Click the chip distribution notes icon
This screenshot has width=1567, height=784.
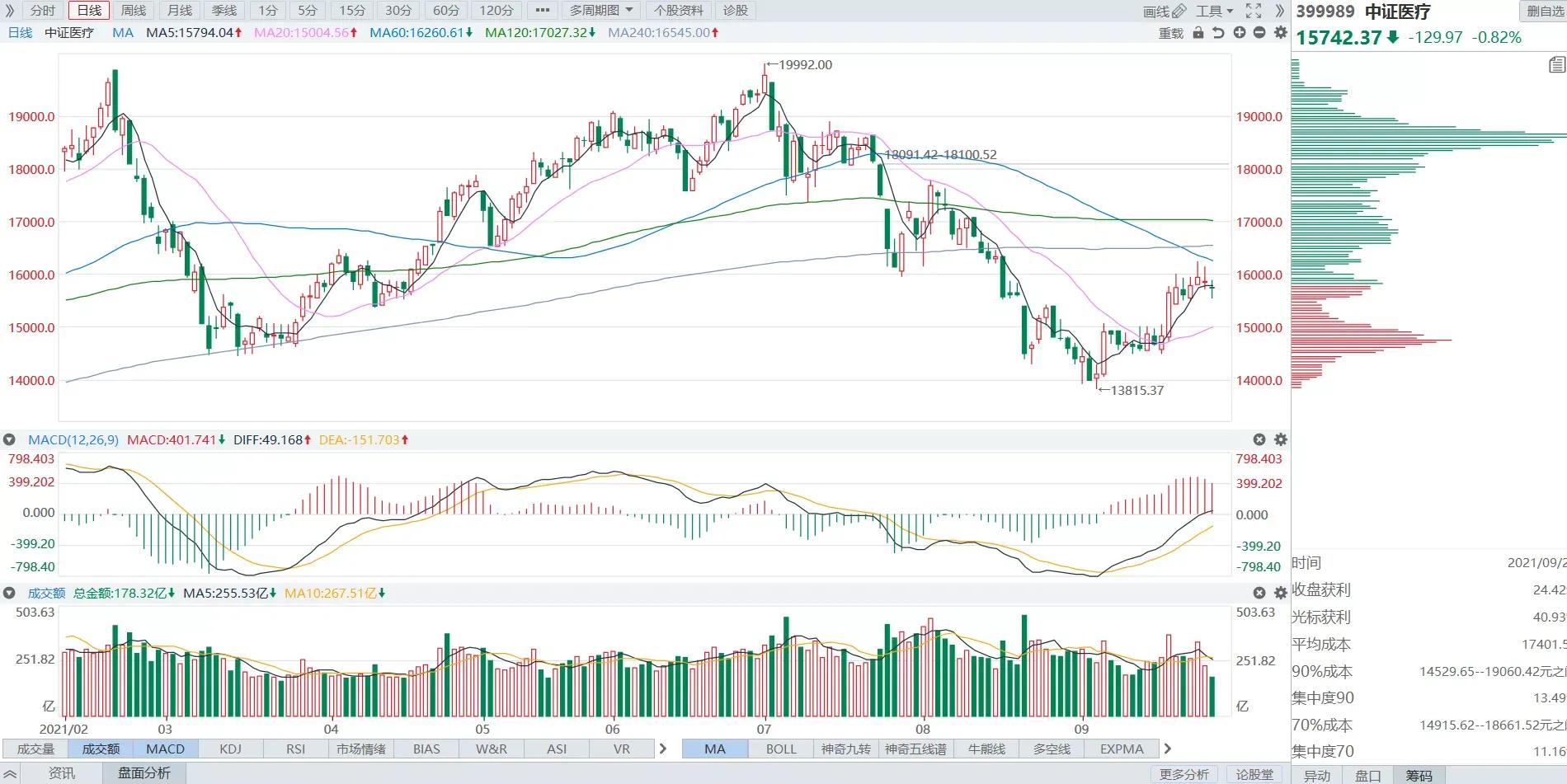tap(1556, 65)
